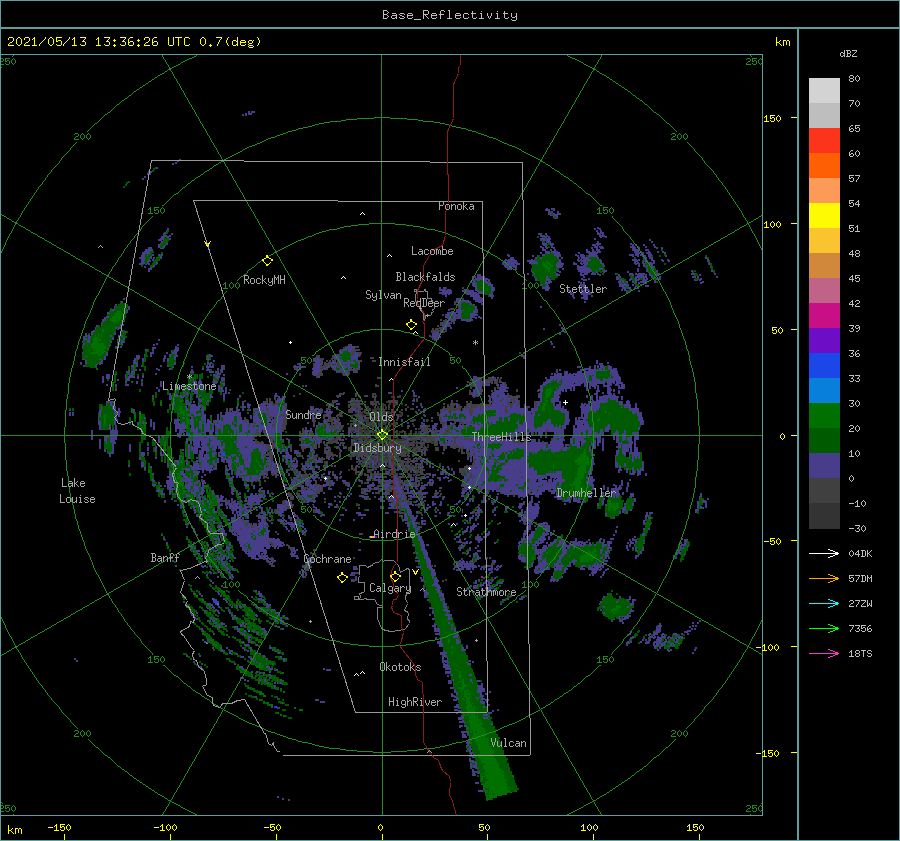This screenshot has width=900, height=841.
Task: Click the Base_Reflectivity title
Action: click(x=450, y=15)
